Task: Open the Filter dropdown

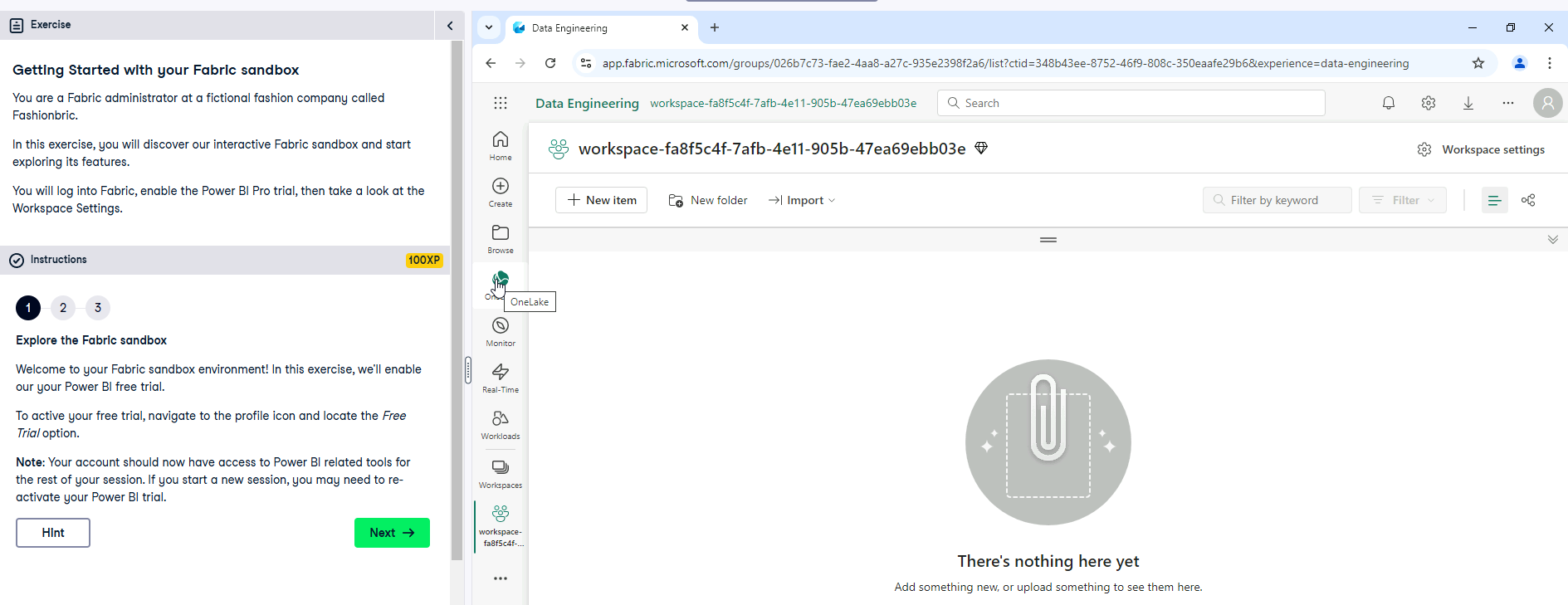Action: tap(1402, 200)
